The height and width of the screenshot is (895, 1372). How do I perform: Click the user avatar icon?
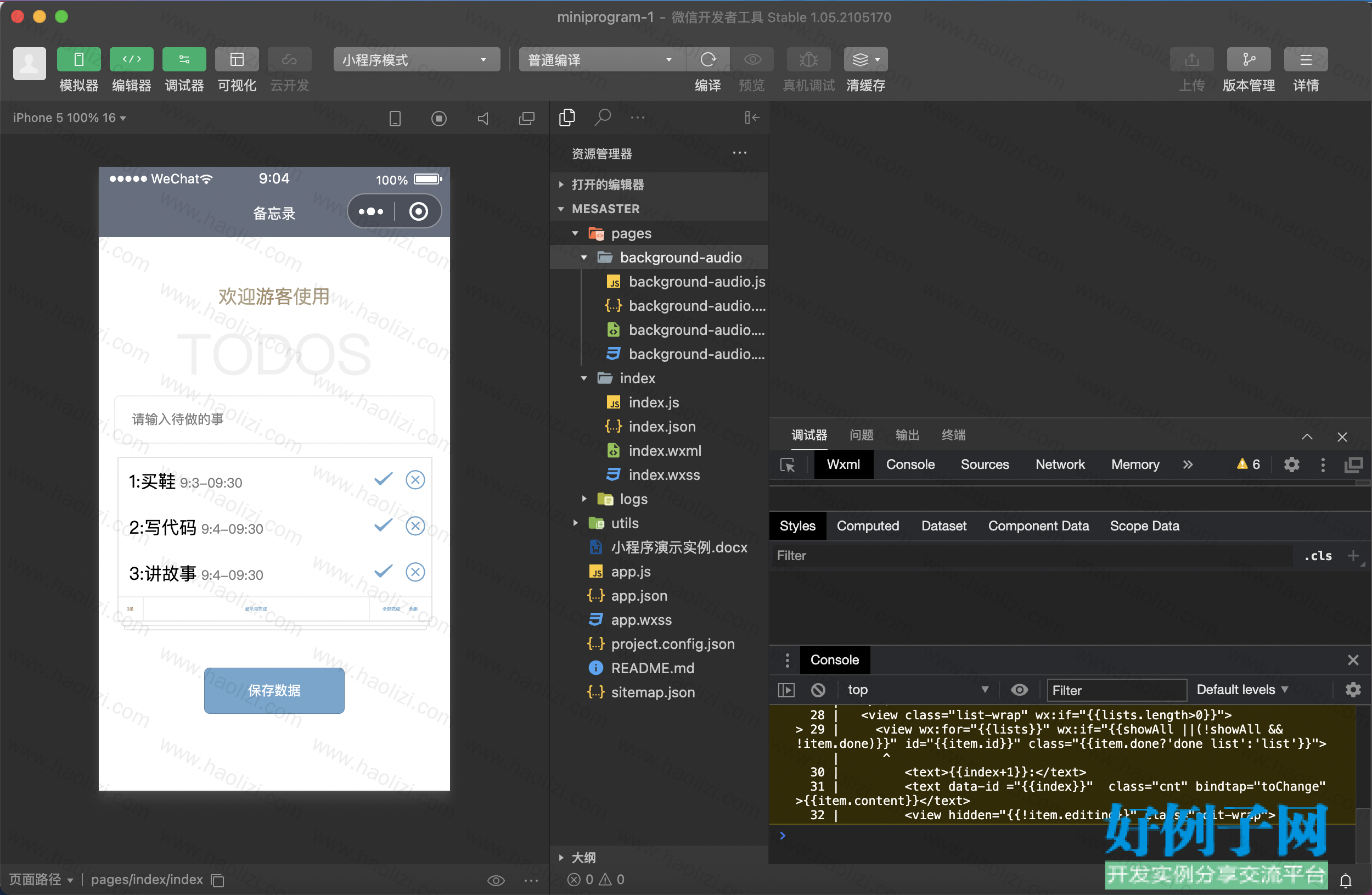30,64
